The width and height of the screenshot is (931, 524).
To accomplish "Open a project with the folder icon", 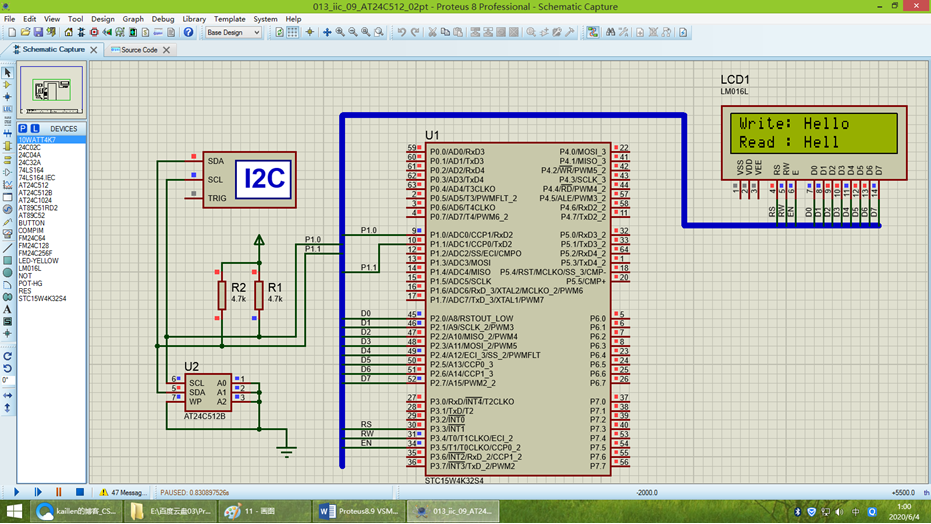I will pos(25,33).
